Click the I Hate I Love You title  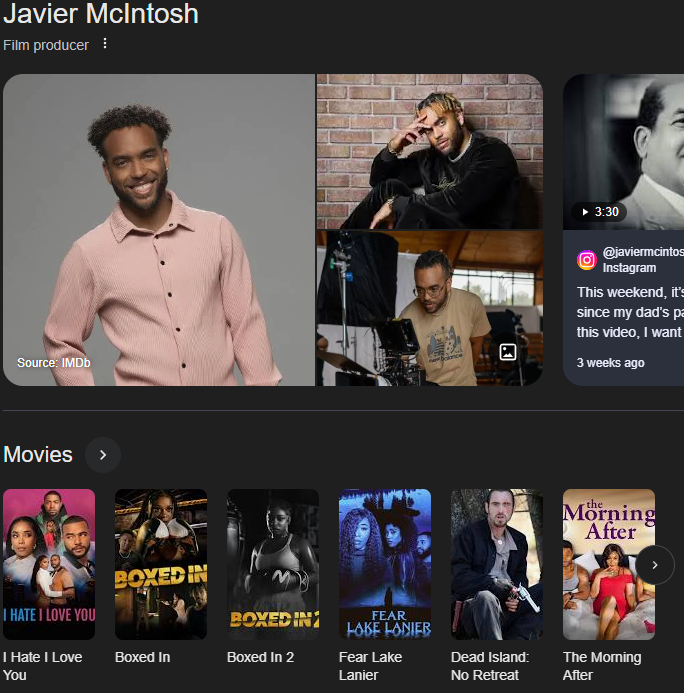coord(43,666)
